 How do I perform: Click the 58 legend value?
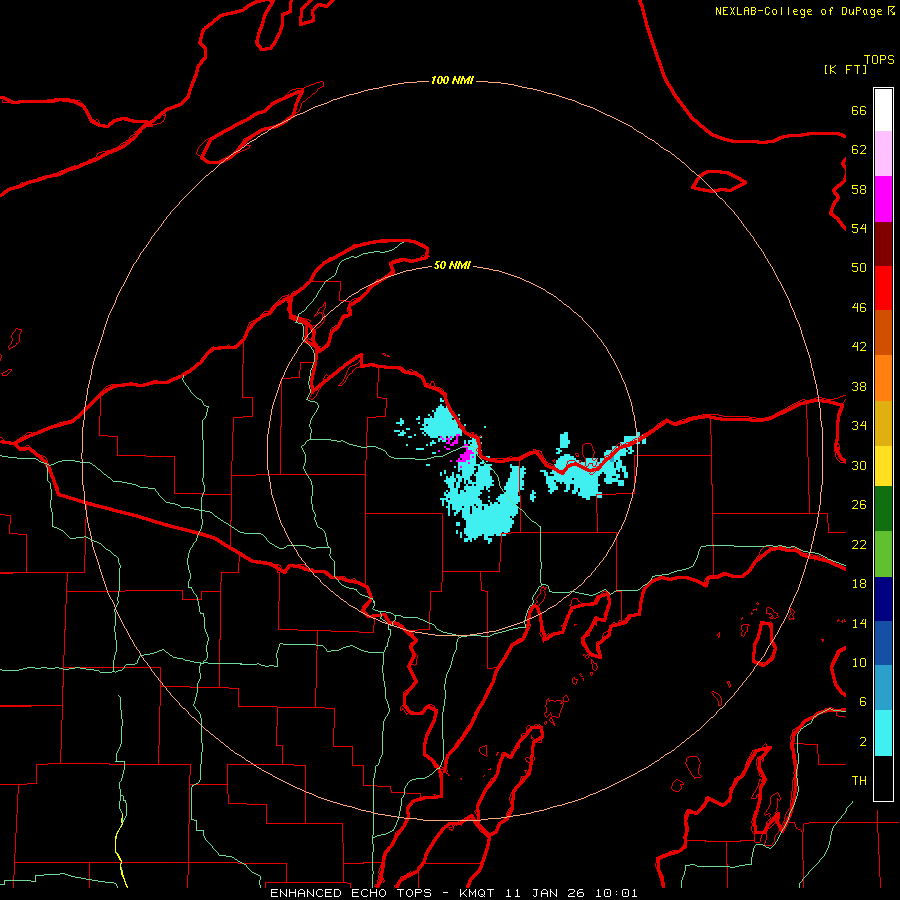click(859, 189)
